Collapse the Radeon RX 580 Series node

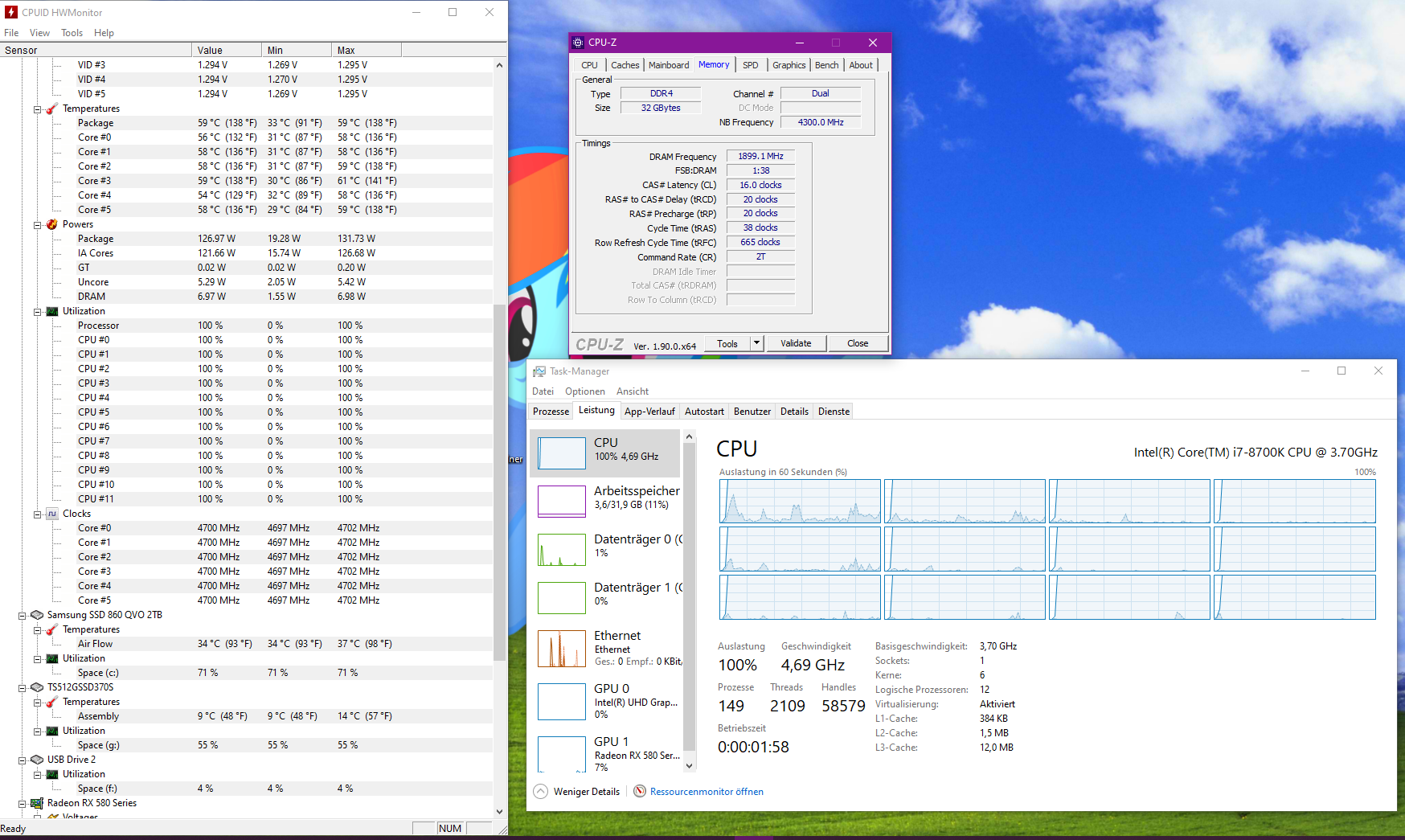point(23,804)
